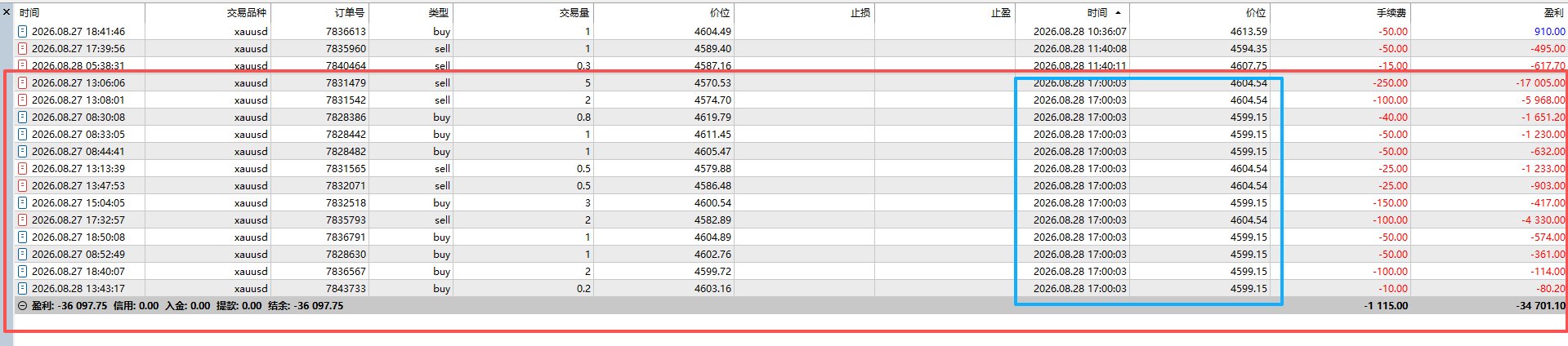
Task: Close the terminal panel with X icon
Action: click(7, 12)
